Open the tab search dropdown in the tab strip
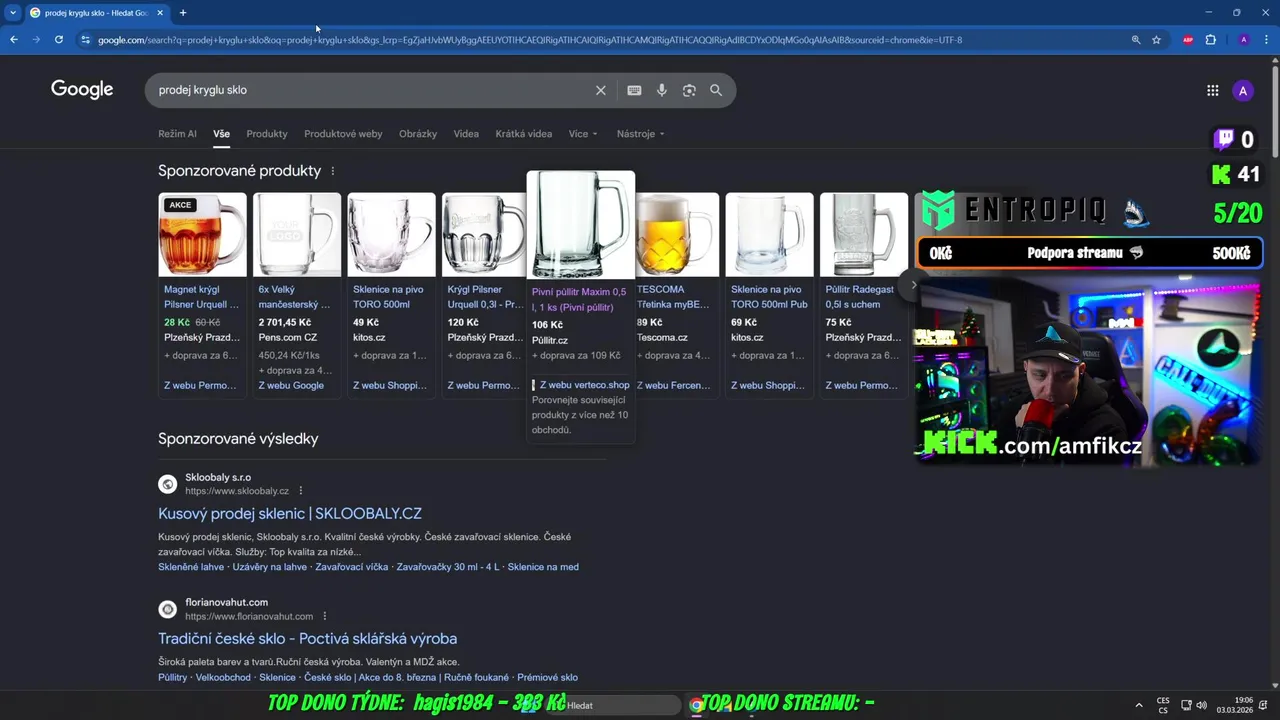This screenshot has width=1280, height=720. click(x=13, y=13)
